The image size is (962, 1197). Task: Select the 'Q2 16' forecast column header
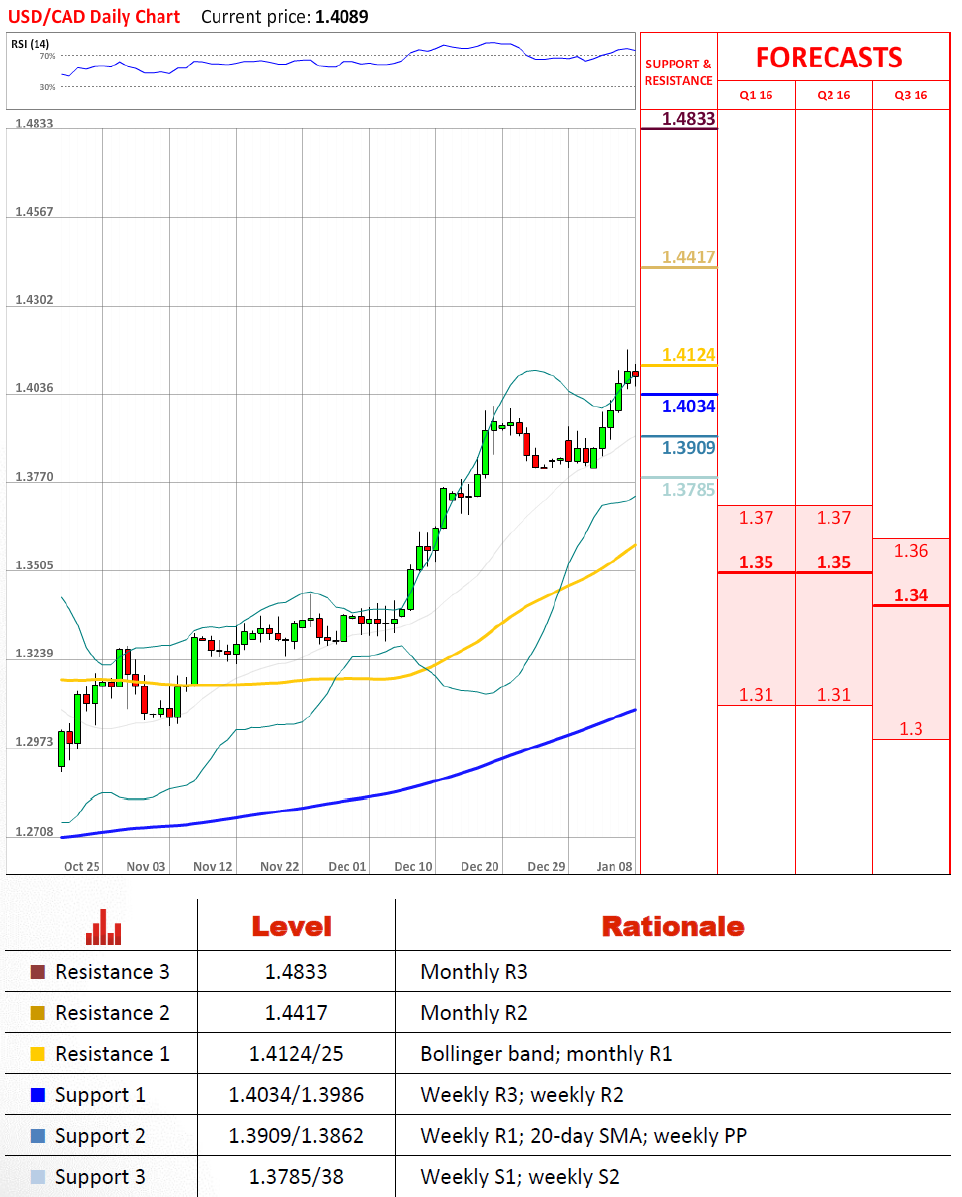[x=834, y=95]
